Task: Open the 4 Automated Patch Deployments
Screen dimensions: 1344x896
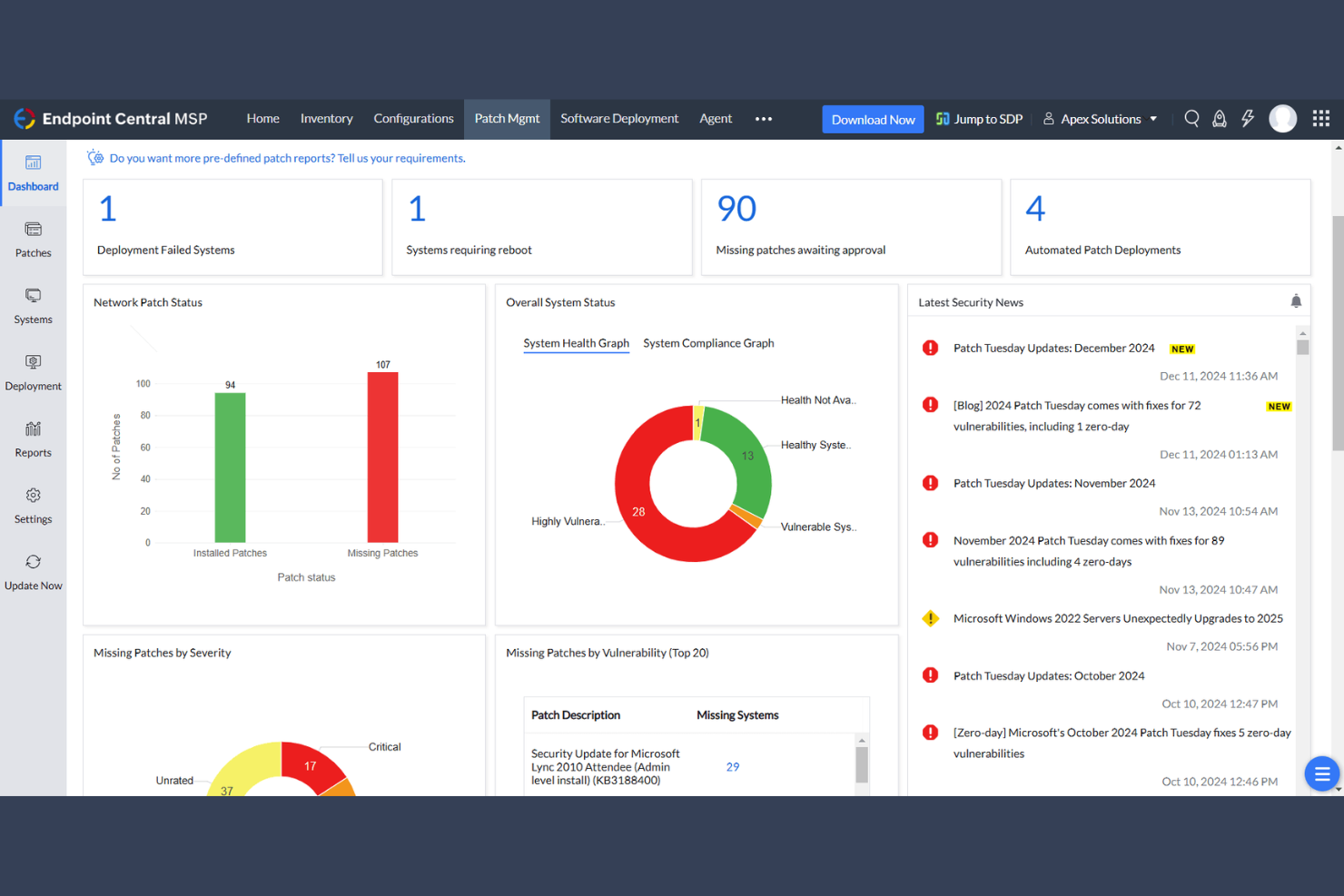Action: click(1035, 209)
